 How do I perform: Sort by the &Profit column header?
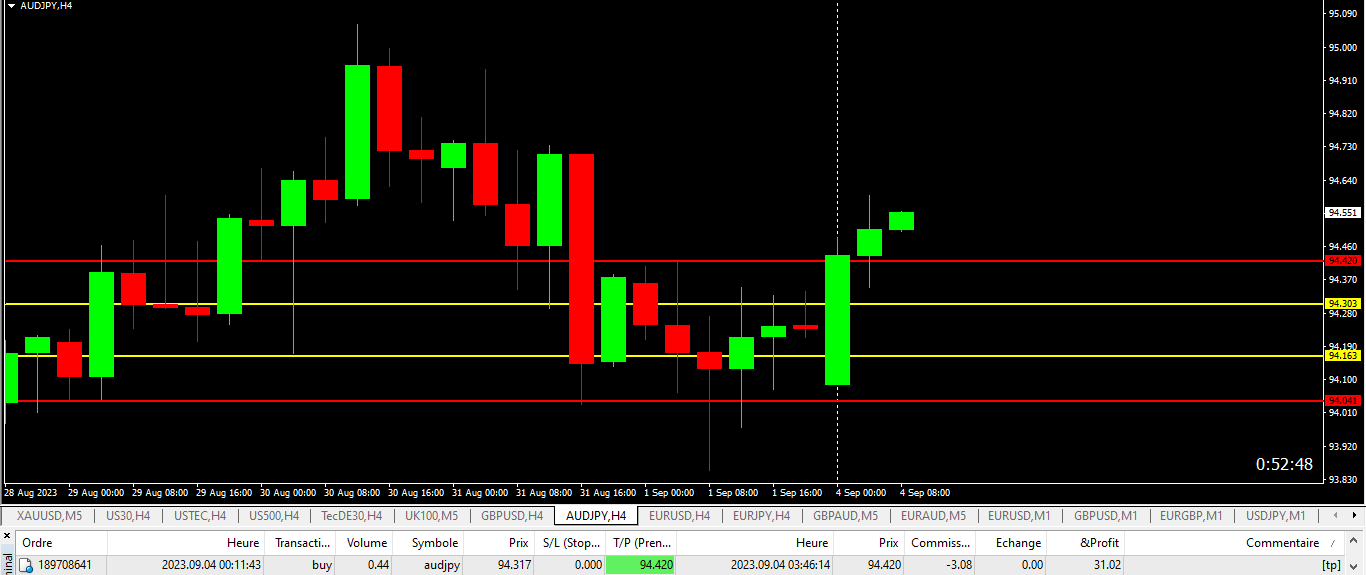point(1085,543)
